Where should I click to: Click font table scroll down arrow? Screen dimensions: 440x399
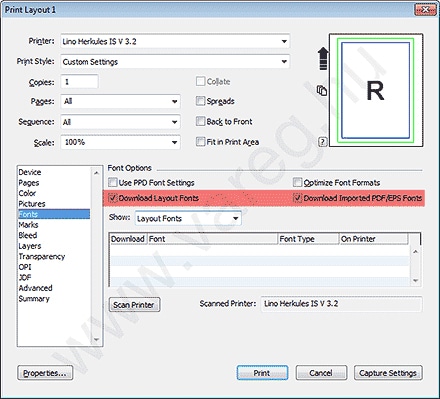point(415,281)
